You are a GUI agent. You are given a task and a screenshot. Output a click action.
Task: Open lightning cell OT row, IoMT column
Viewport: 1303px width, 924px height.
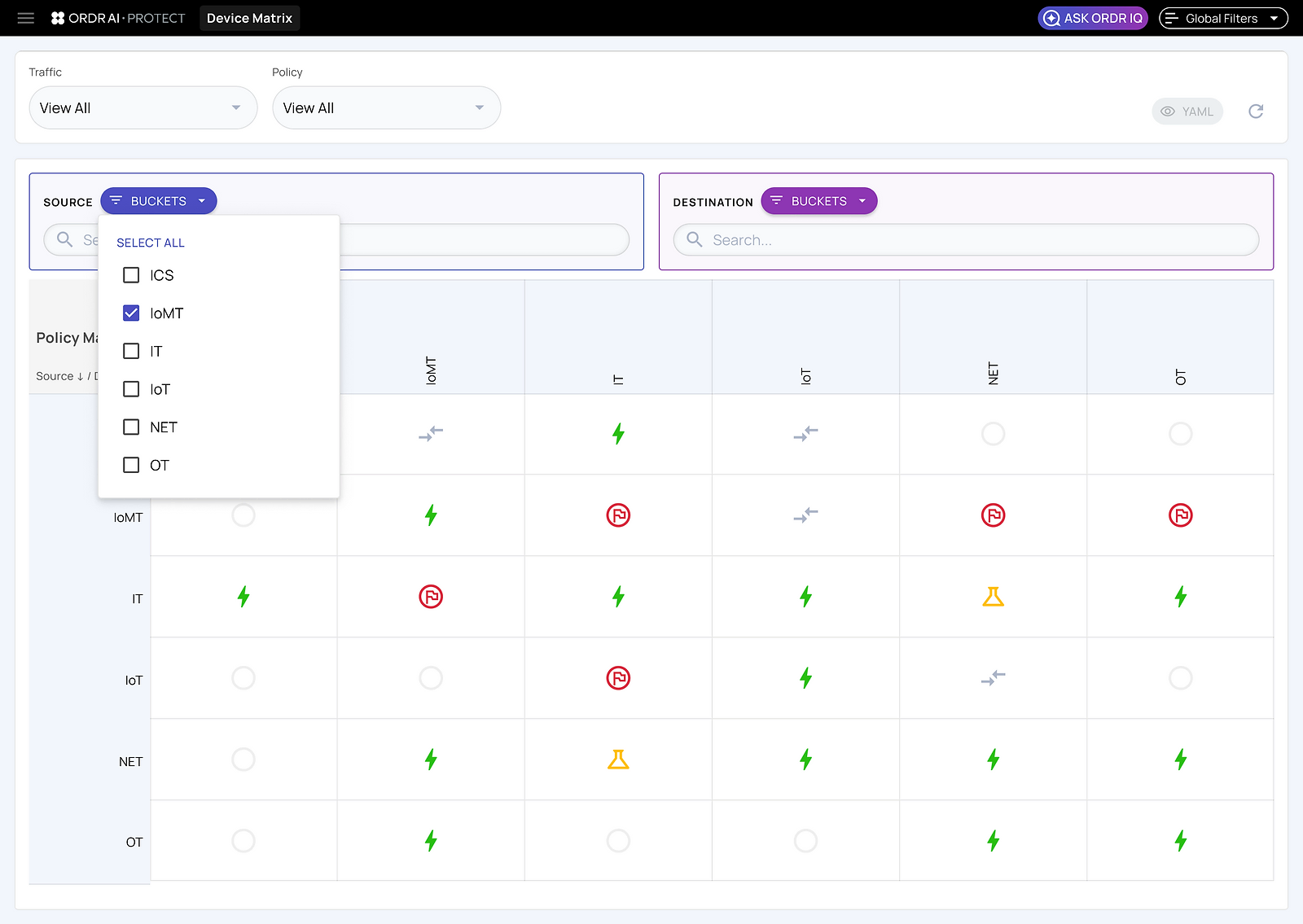coord(431,840)
